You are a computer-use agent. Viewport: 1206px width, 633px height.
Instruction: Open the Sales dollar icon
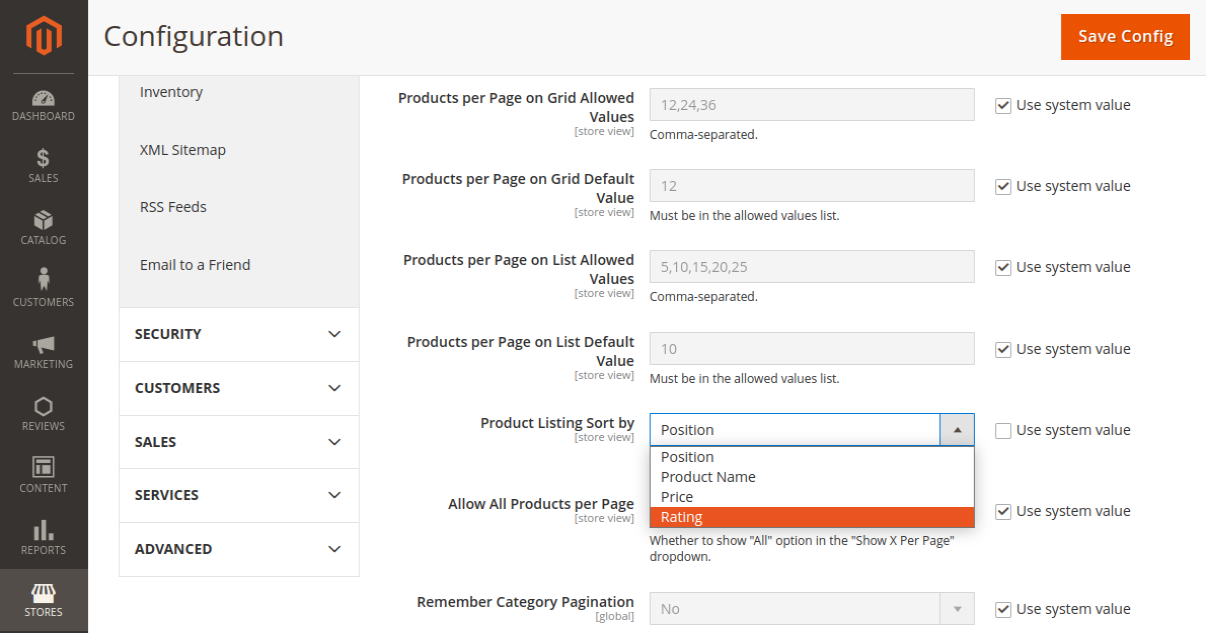[43, 158]
